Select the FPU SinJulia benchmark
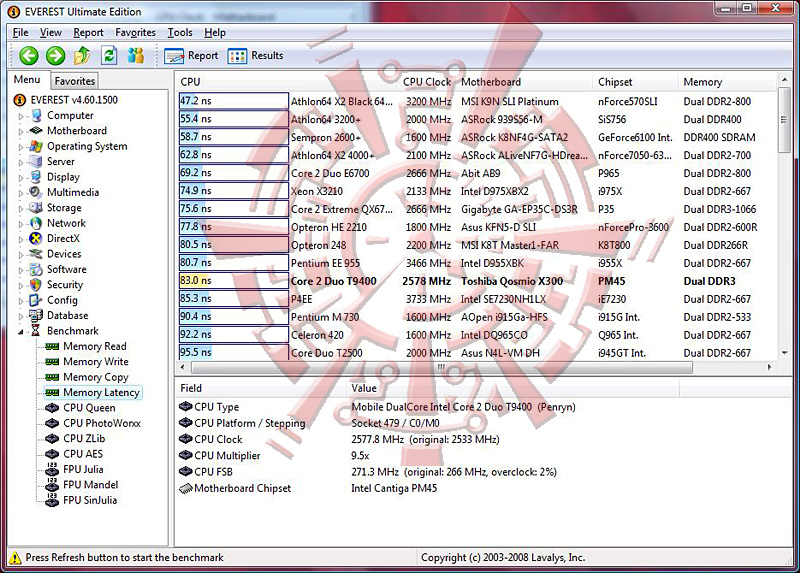 click(90, 500)
